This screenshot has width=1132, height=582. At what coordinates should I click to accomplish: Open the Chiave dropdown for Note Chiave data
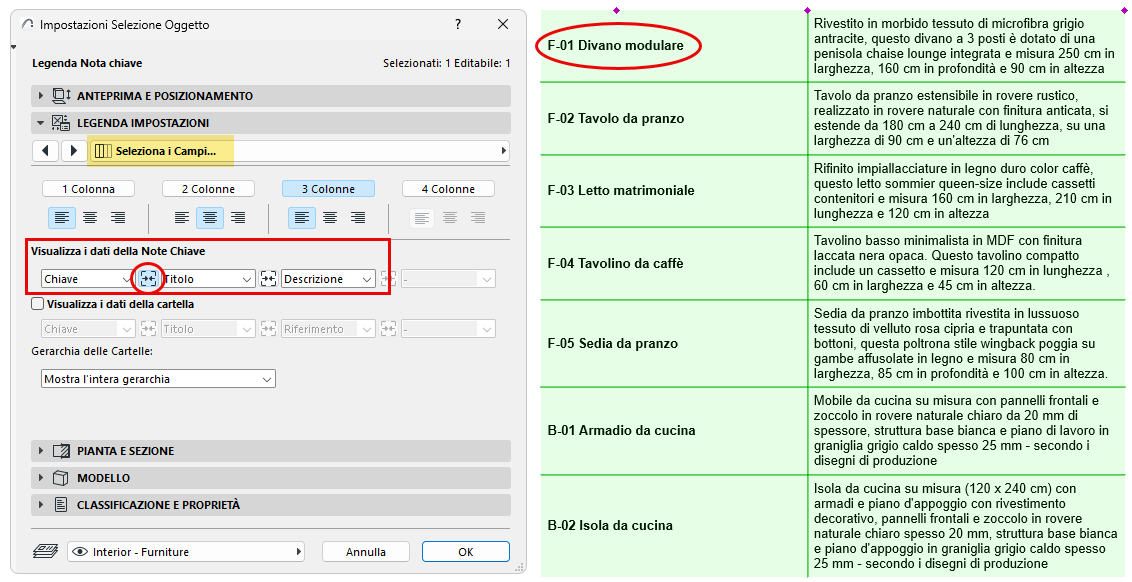tap(88, 279)
